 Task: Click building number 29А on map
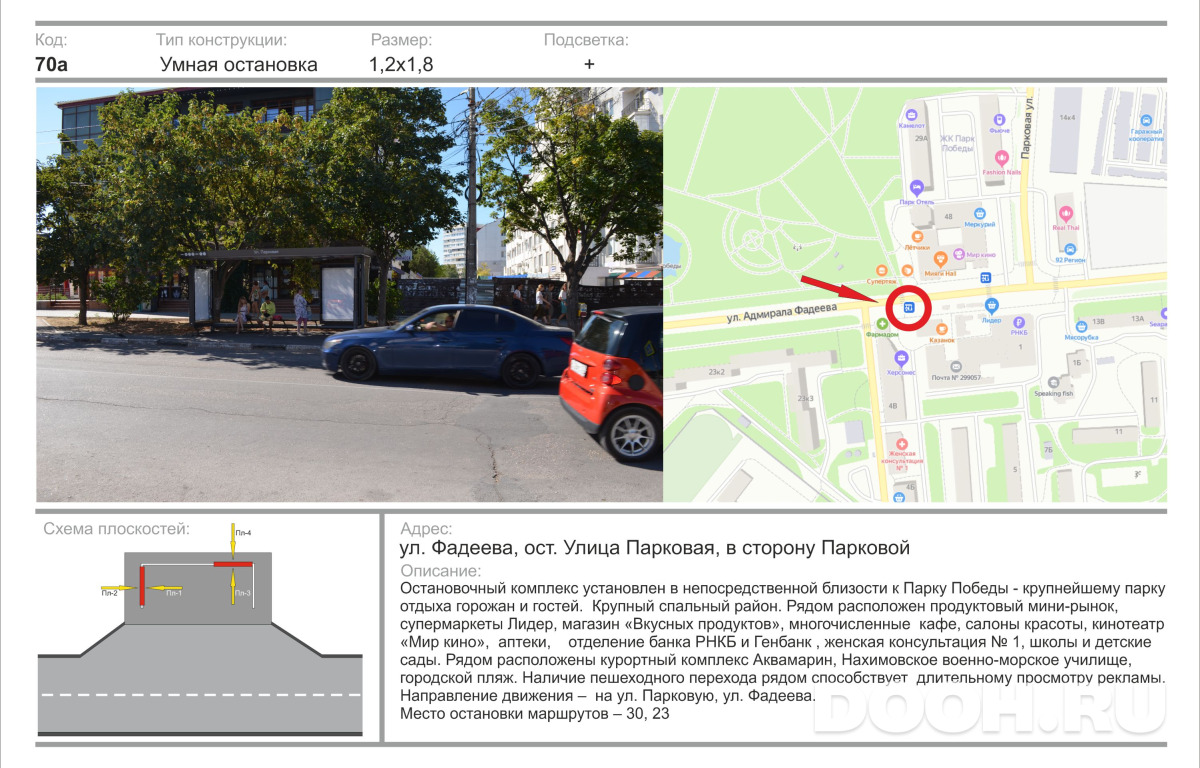click(921, 140)
